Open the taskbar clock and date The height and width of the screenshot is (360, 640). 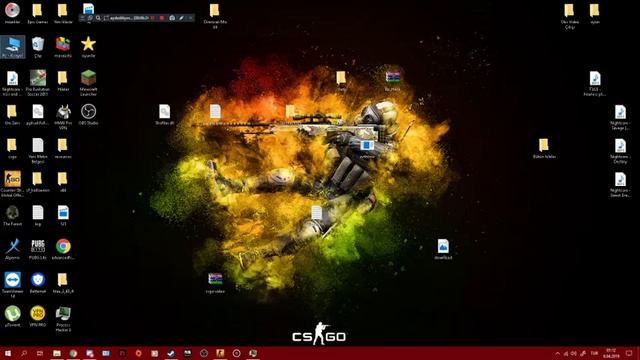[x=611, y=353]
